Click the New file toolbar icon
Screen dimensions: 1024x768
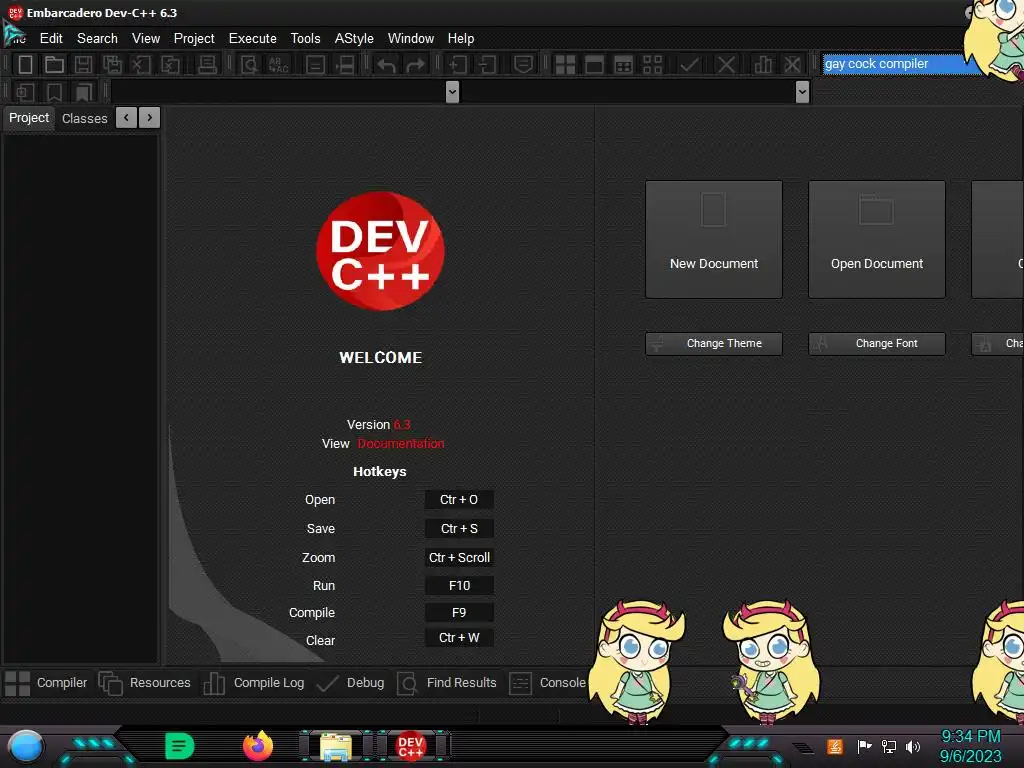[25, 64]
